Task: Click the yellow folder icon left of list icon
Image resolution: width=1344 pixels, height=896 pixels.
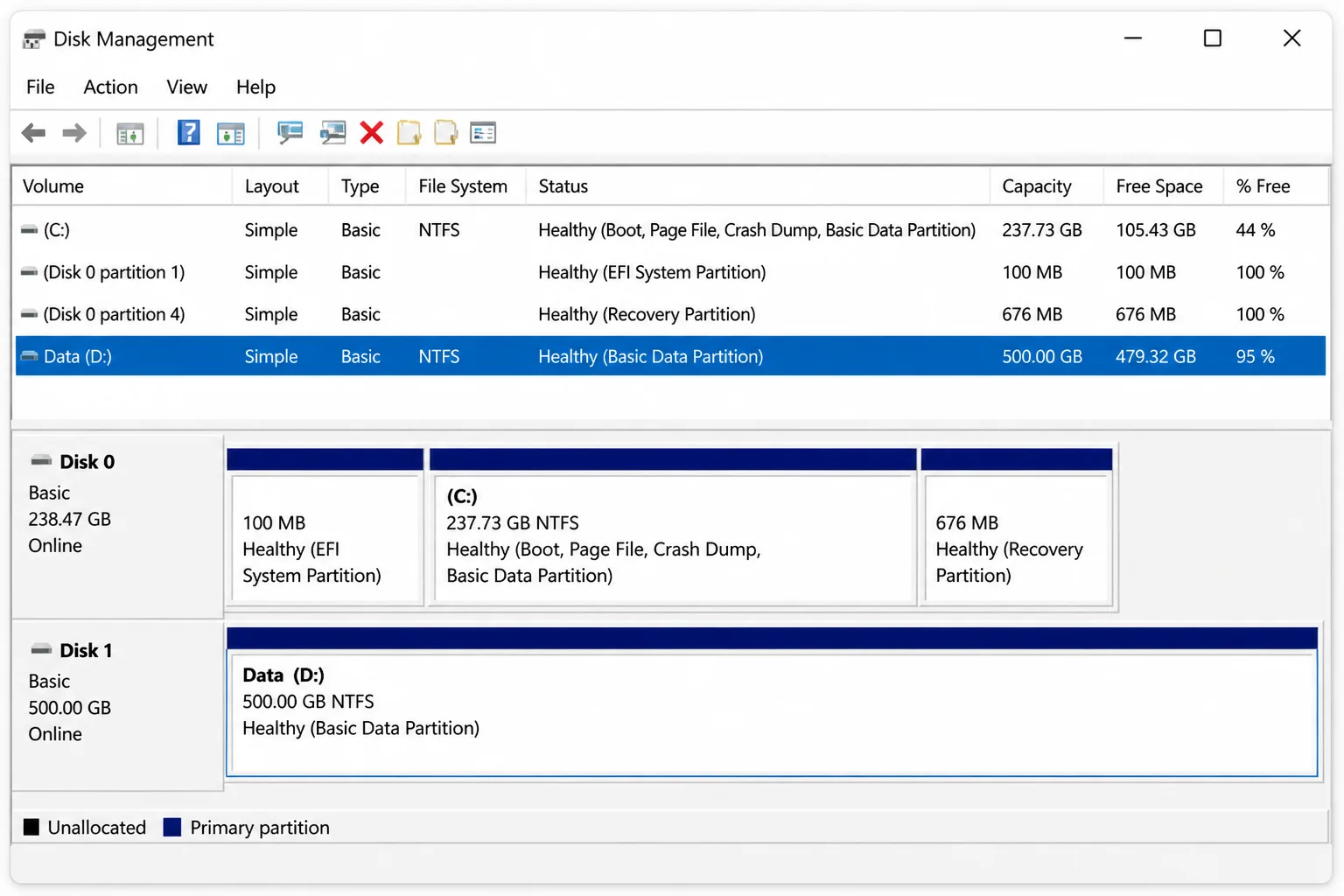Action: pyautogui.click(x=445, y=133)
